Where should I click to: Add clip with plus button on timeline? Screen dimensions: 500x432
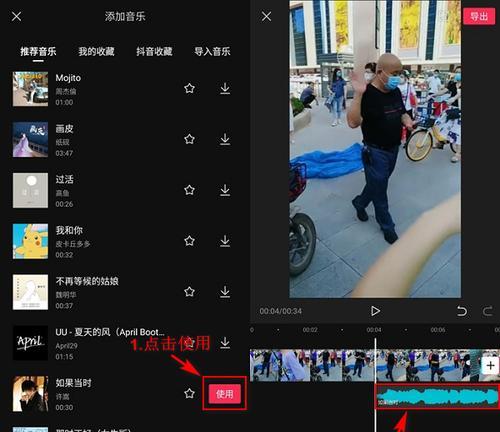coord(490,366)
